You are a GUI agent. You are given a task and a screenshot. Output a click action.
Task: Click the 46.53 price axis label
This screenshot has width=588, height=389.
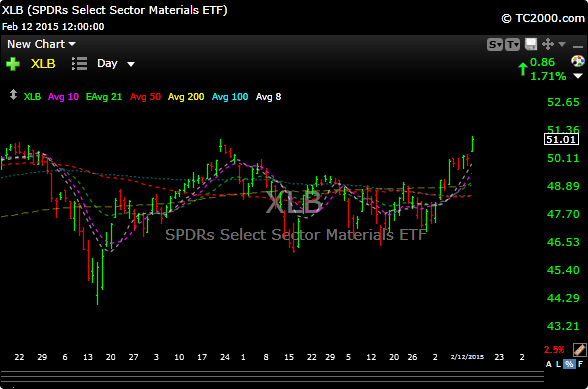point(563,242)
